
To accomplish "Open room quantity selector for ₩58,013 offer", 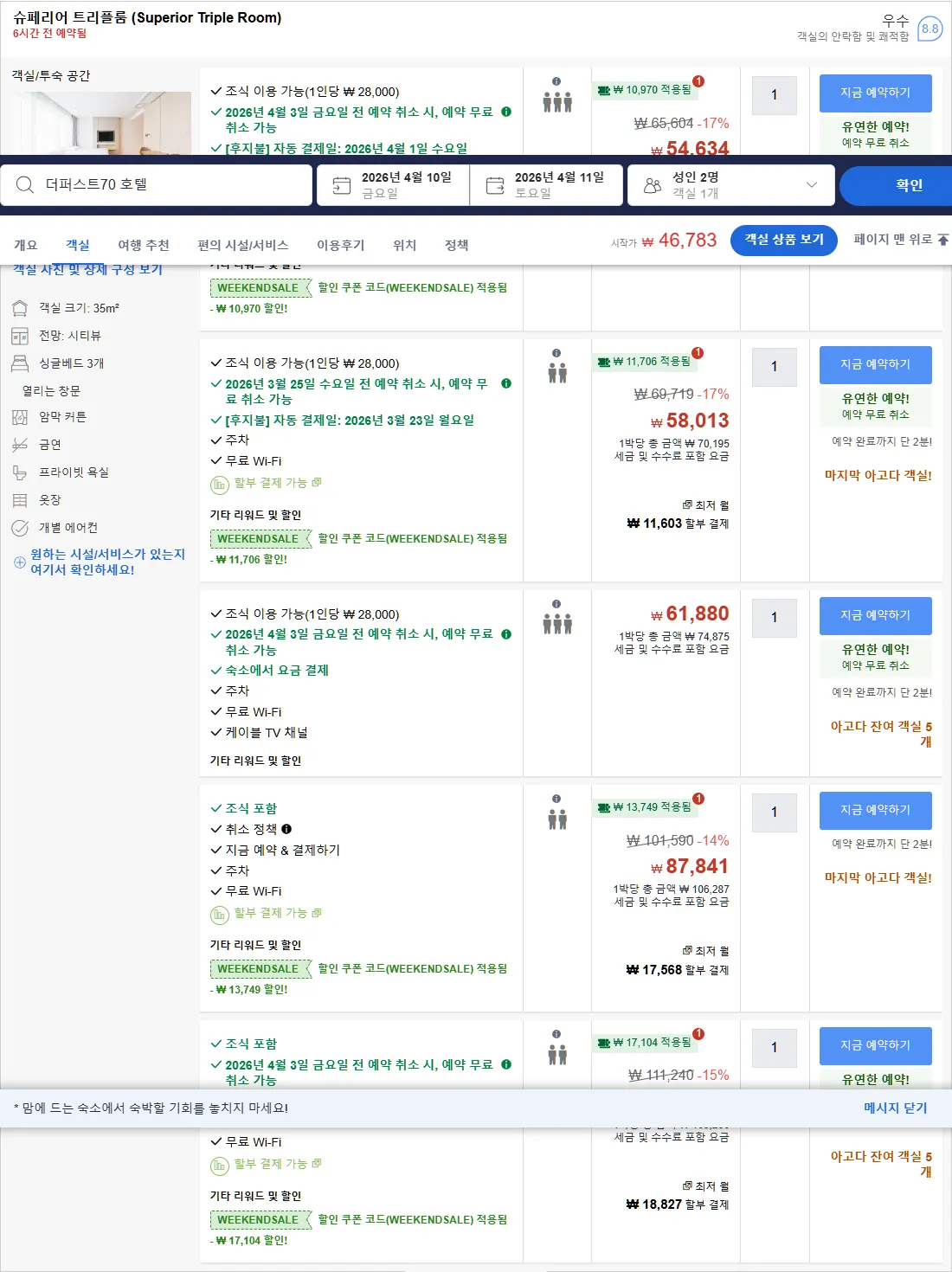I will click(x=775, y=367).
